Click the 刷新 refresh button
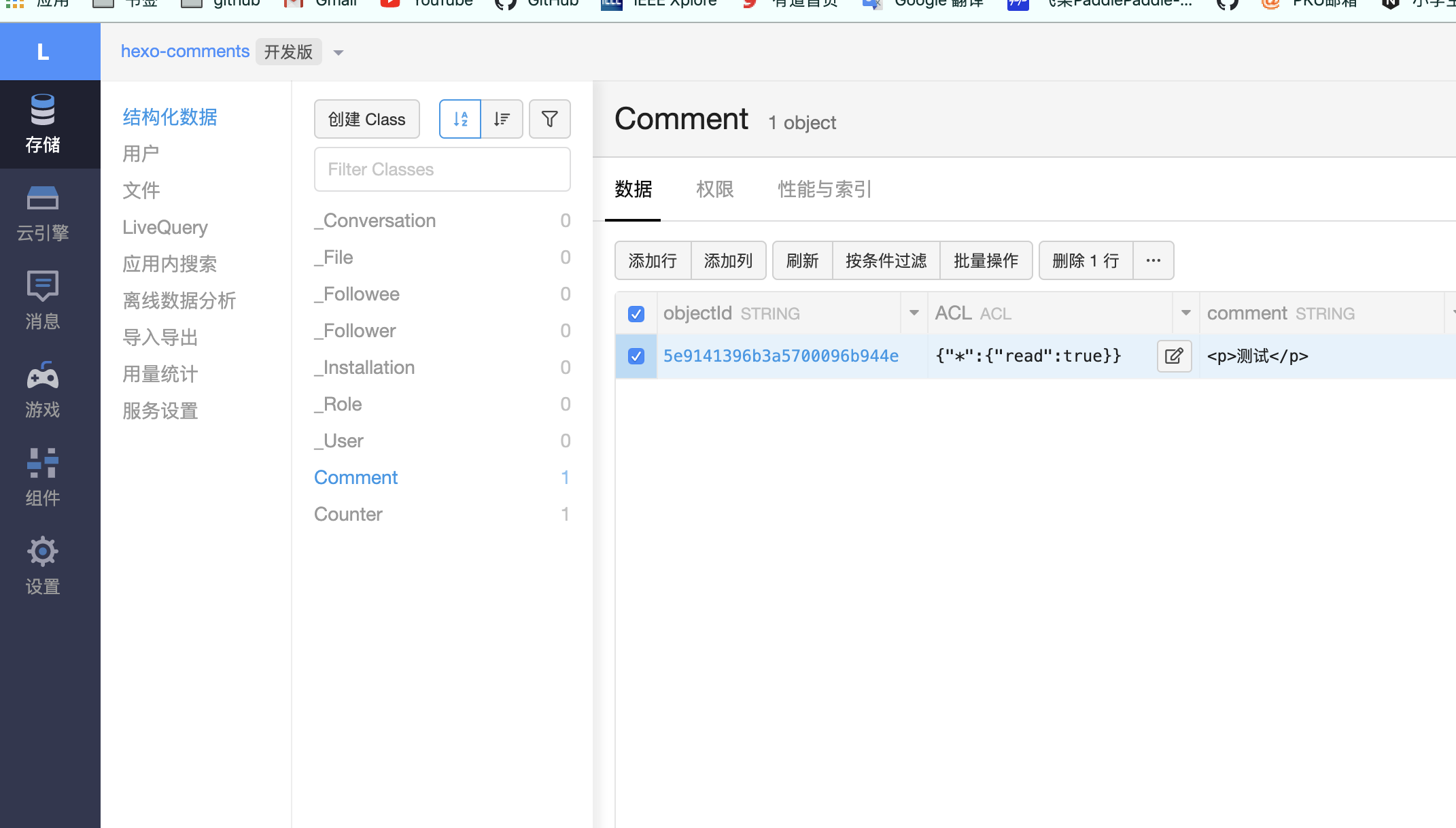 click(x=802, y=260)
